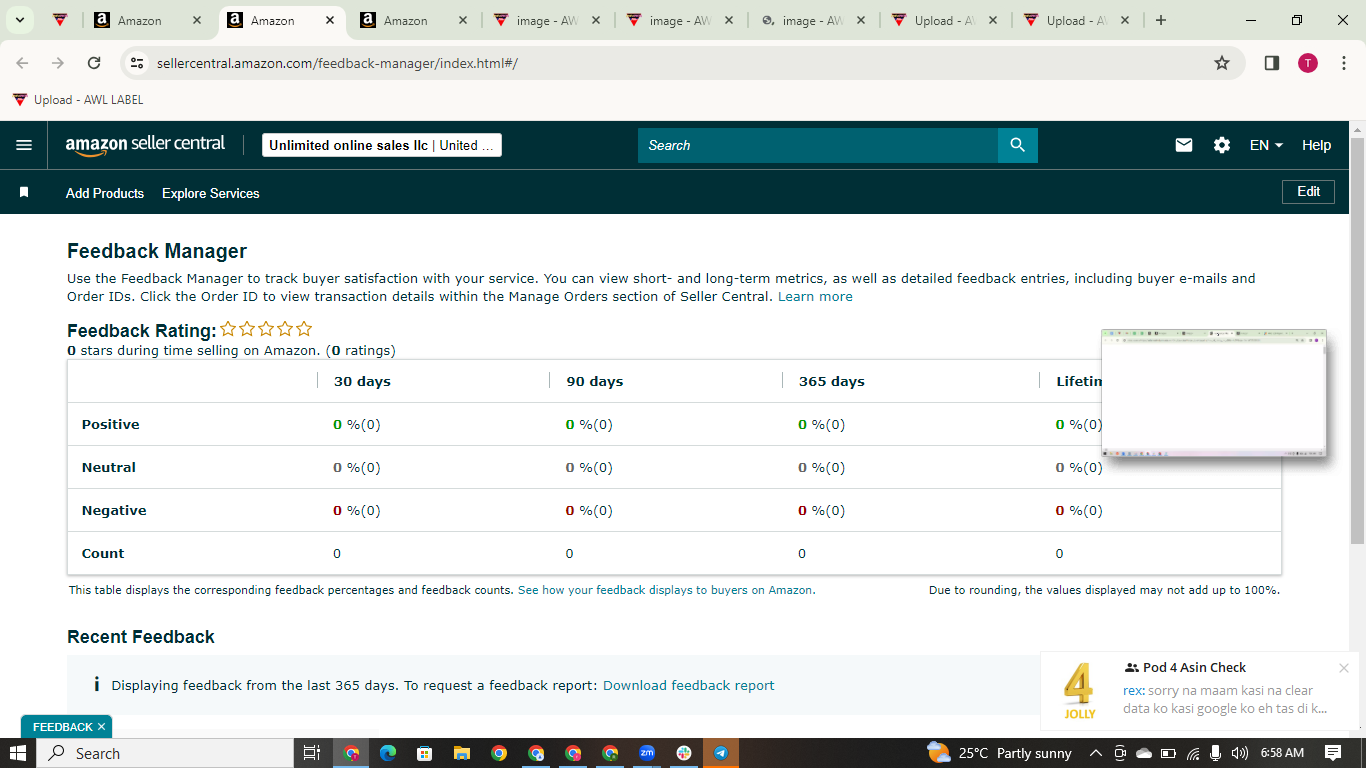Viewport: 1366px width, 768px height.
Task: Go back to the previous page
Action: pyautogui.click(x=22, y=63)
